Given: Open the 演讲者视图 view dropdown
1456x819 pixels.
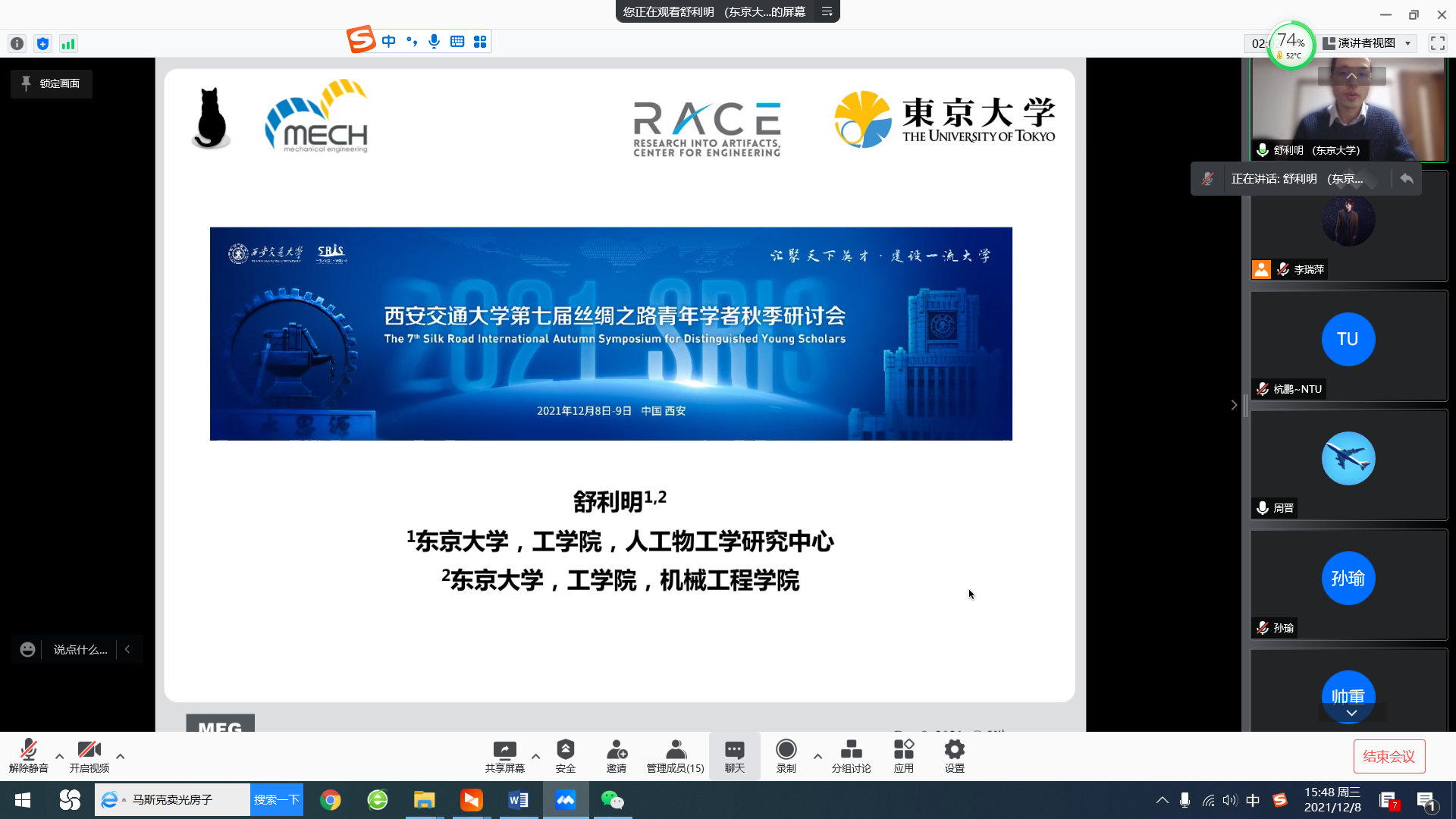Looking at the screenshot, I should coord(1367,43).
